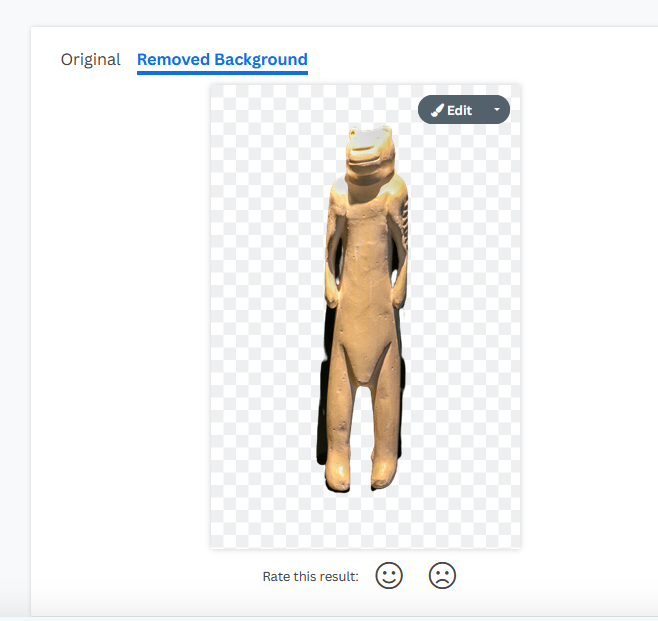Switch to the Original tab
Image resolution: width=658 pixels, height=621 pixels.
click(91, 59)
